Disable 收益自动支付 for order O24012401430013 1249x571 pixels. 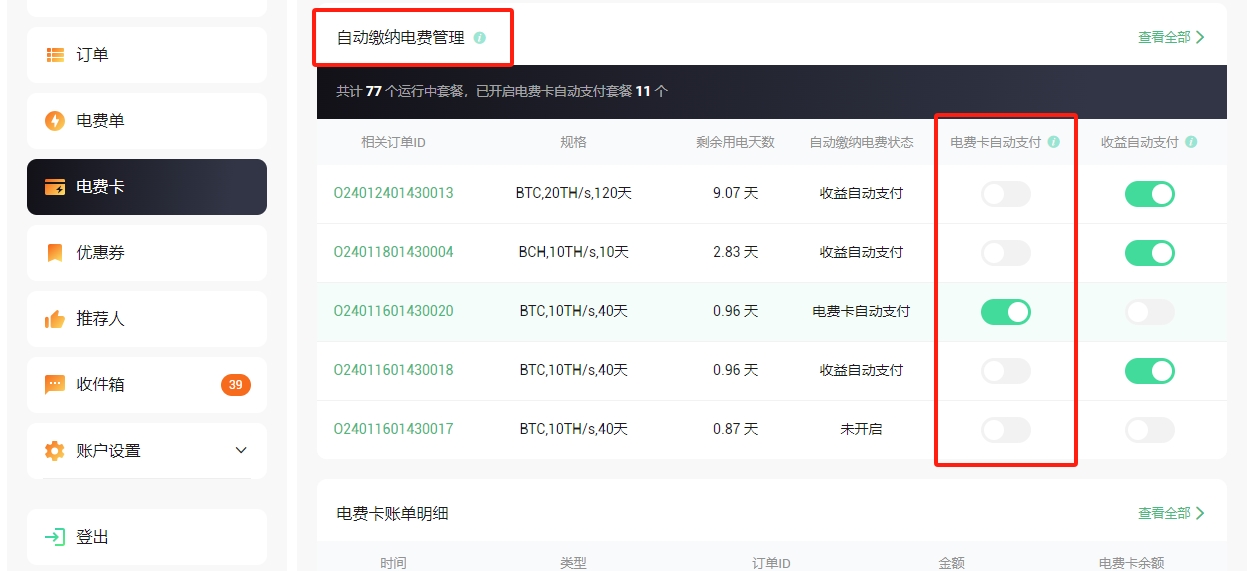[1150, 194]
